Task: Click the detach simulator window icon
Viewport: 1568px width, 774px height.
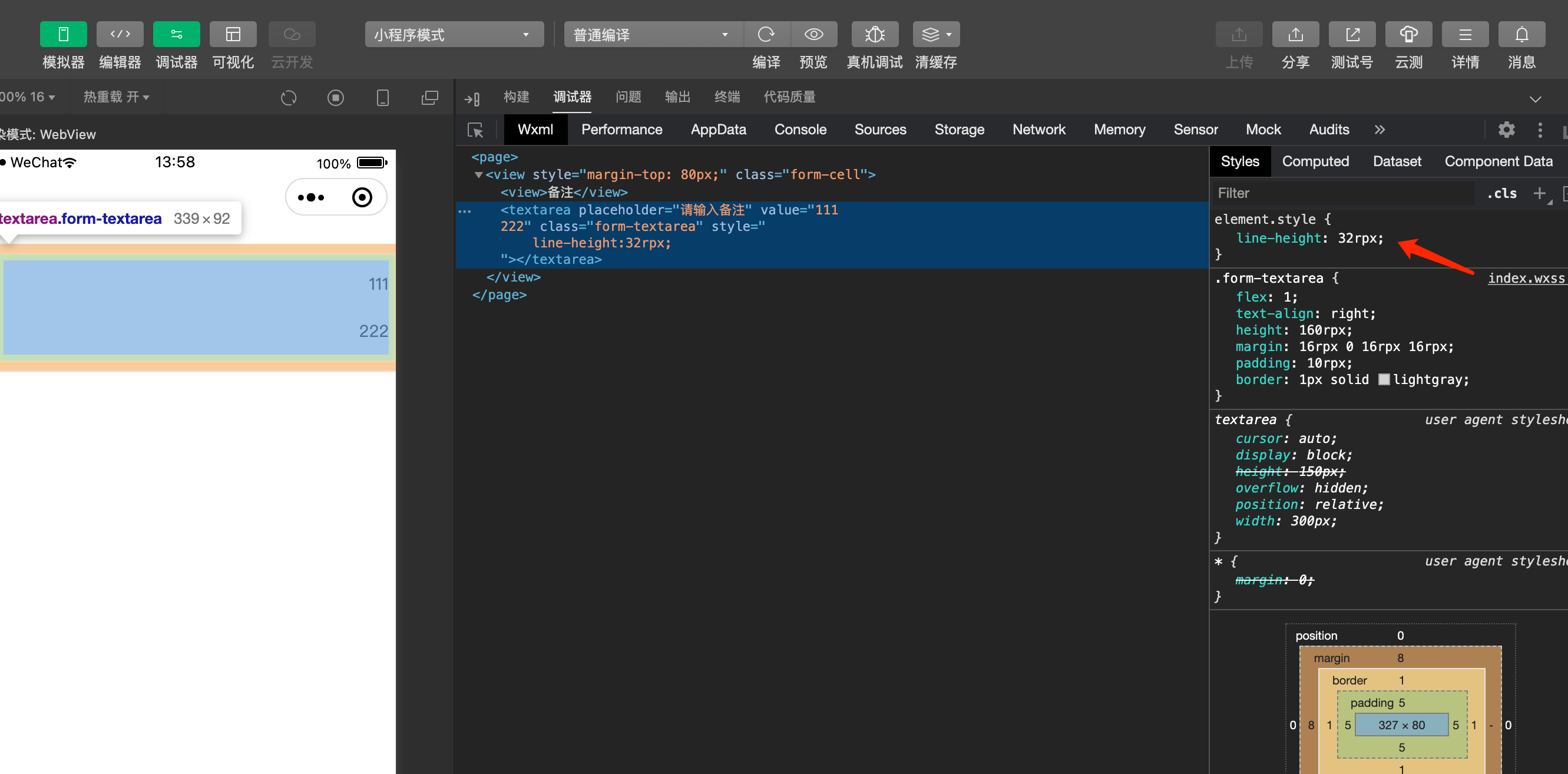Action: coord(430,97)
